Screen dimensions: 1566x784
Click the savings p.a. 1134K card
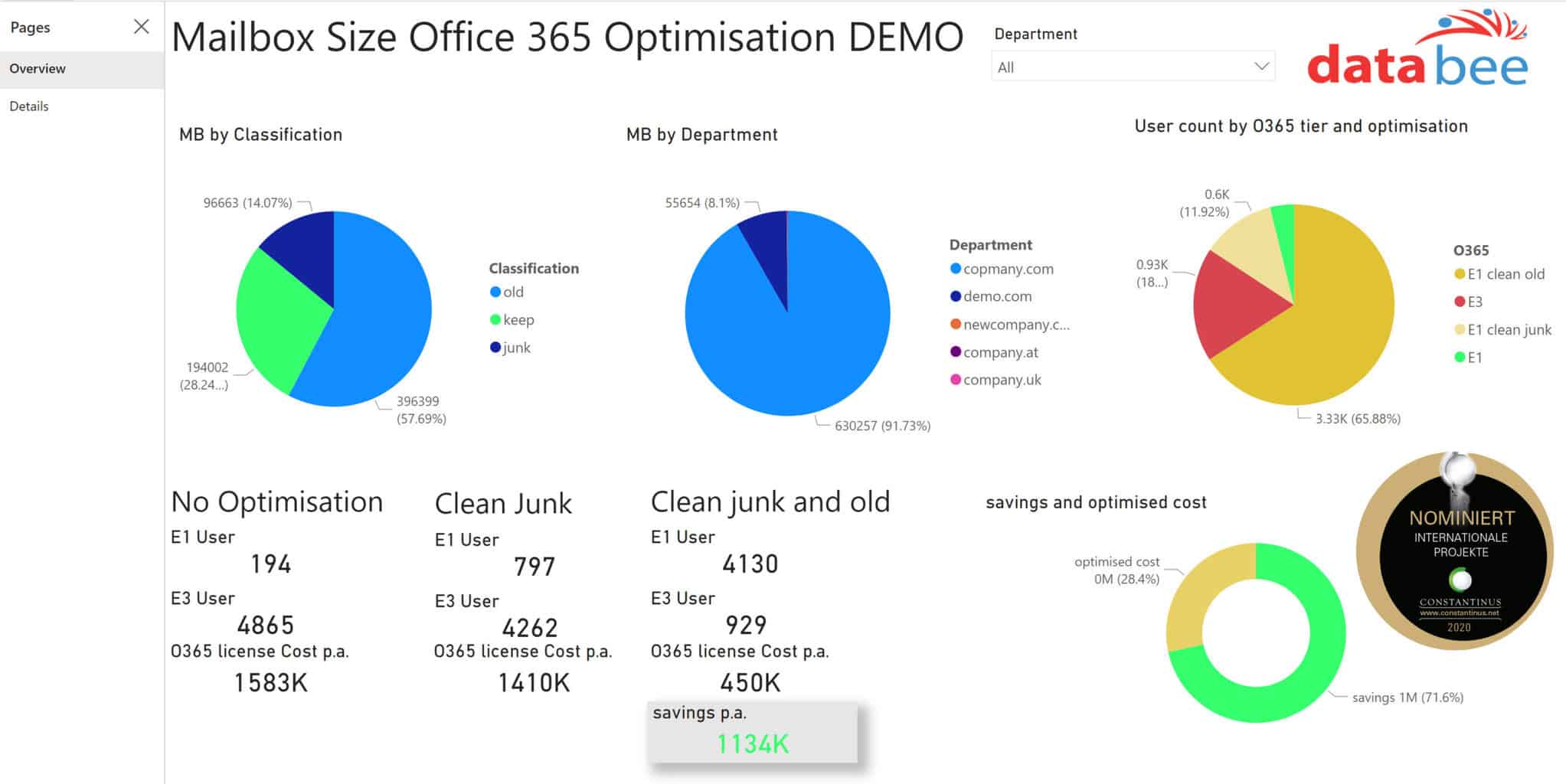(x=753, y=732)
